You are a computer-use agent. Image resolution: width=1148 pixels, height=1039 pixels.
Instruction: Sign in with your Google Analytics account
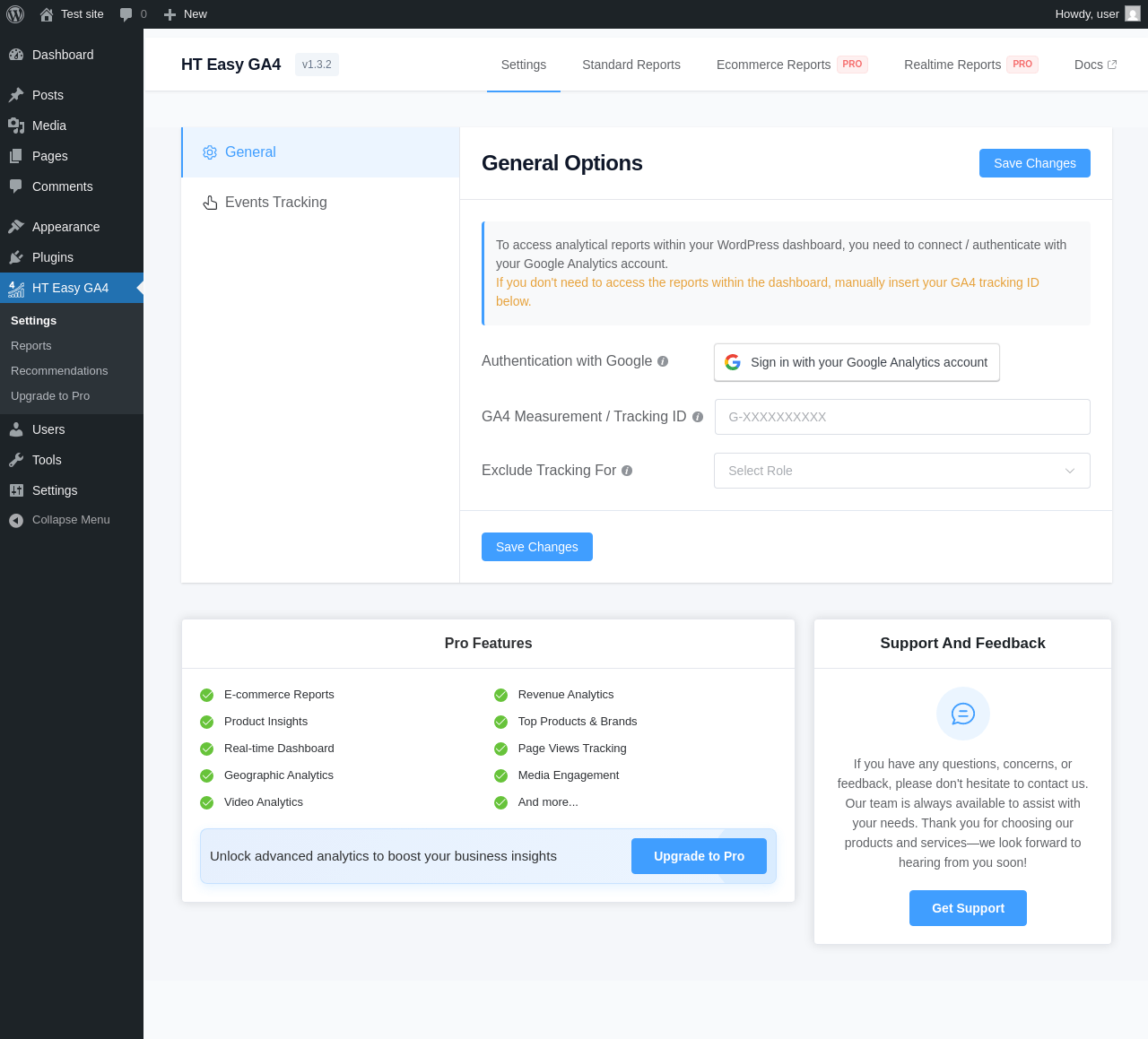tap(857, 362)
